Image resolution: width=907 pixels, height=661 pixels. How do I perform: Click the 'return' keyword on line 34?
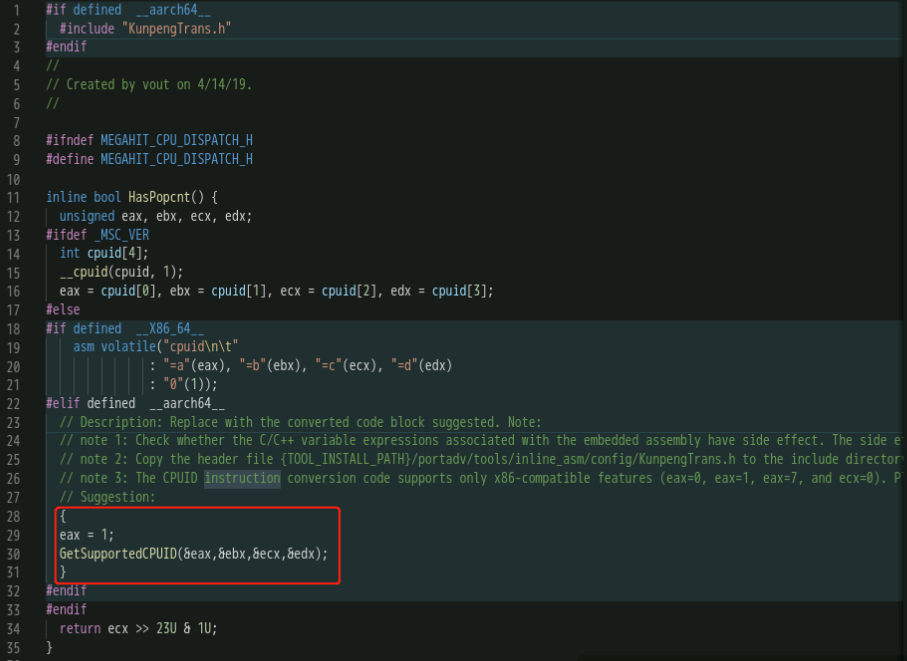79,628
